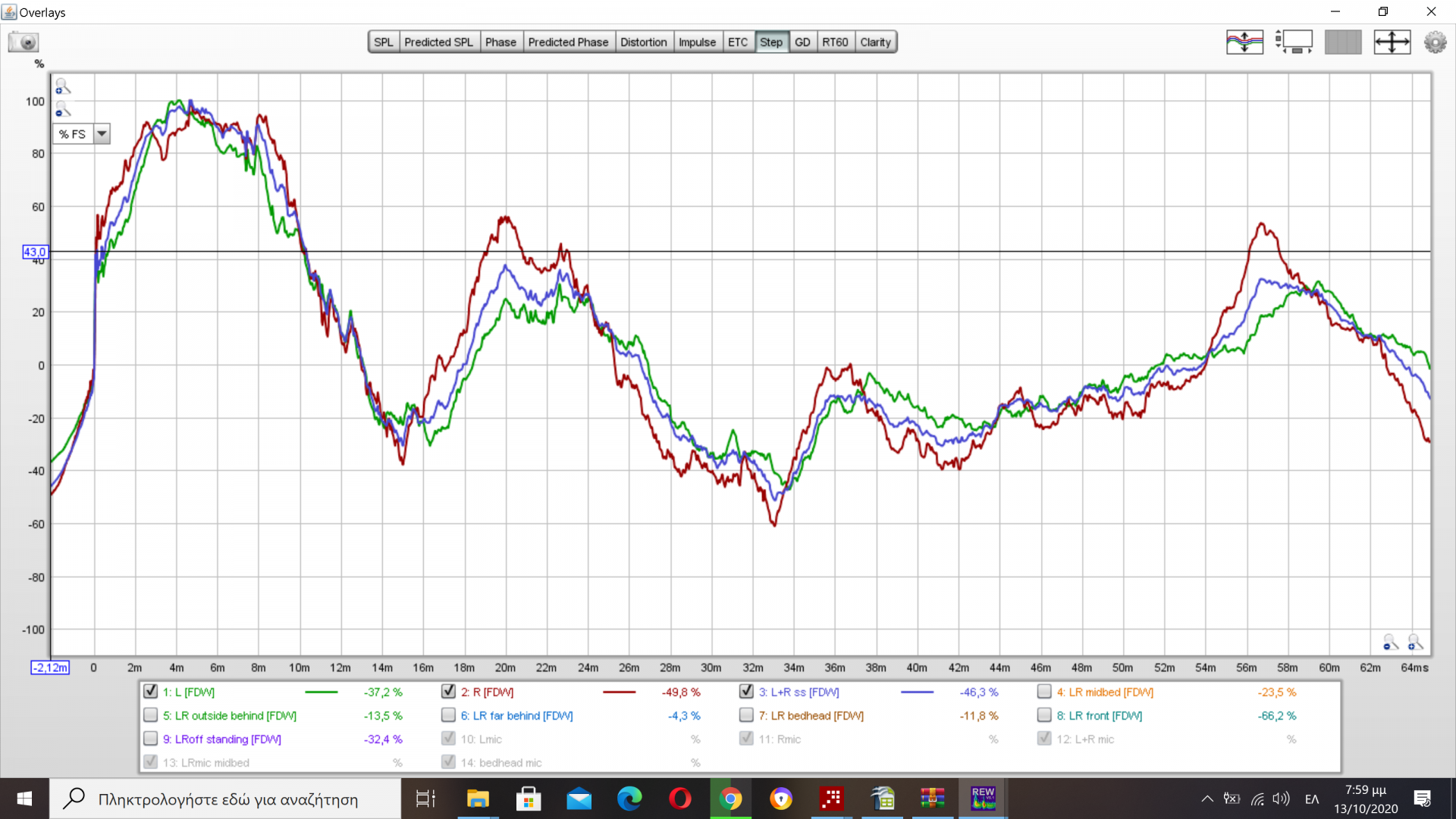Select the Clarity graph button
The width and height of the screenshot is (1456, 819).
875,42
